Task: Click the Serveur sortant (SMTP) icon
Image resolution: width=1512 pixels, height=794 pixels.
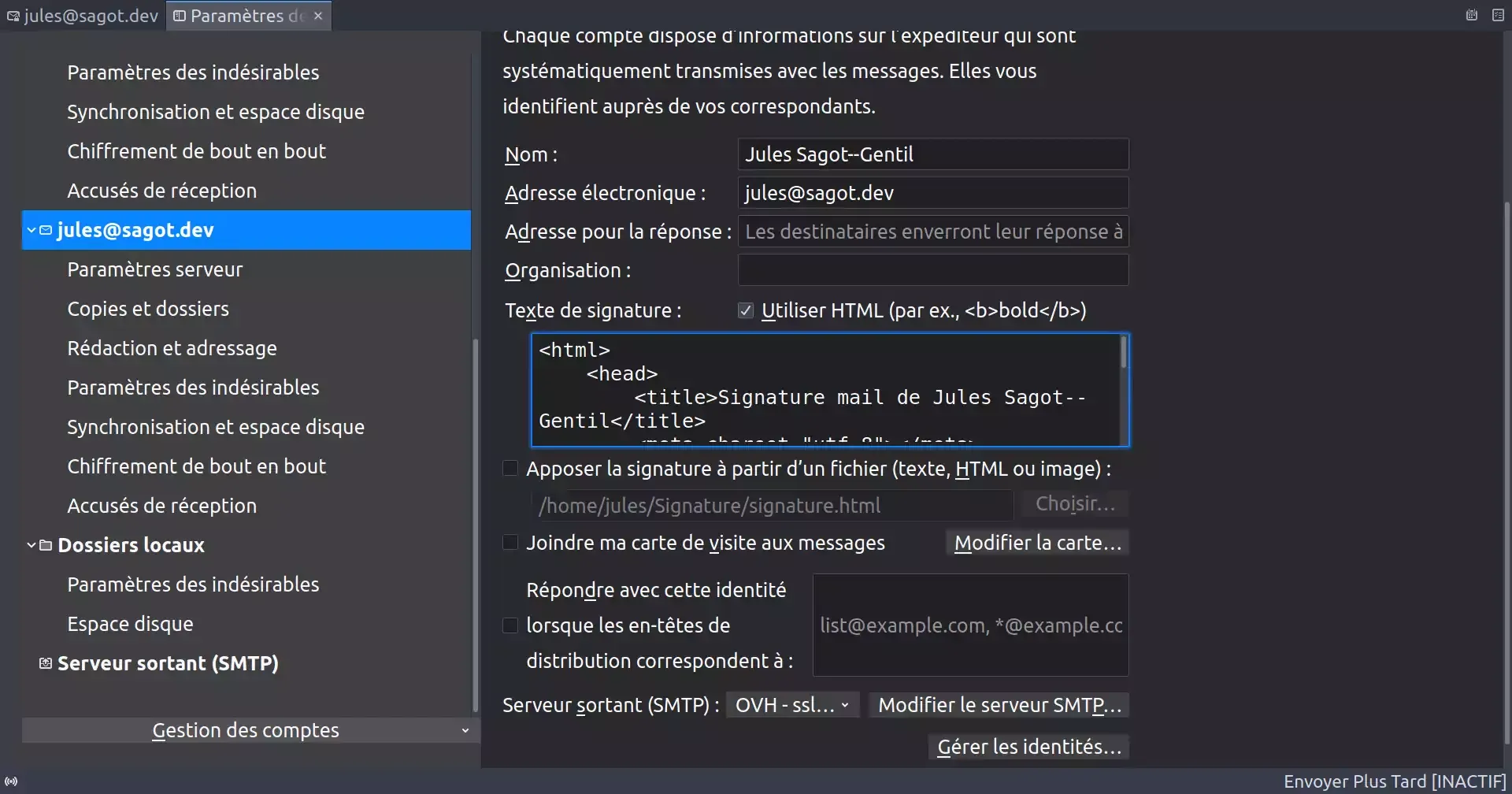Action: pyautogui.click(x=45, y=662)
